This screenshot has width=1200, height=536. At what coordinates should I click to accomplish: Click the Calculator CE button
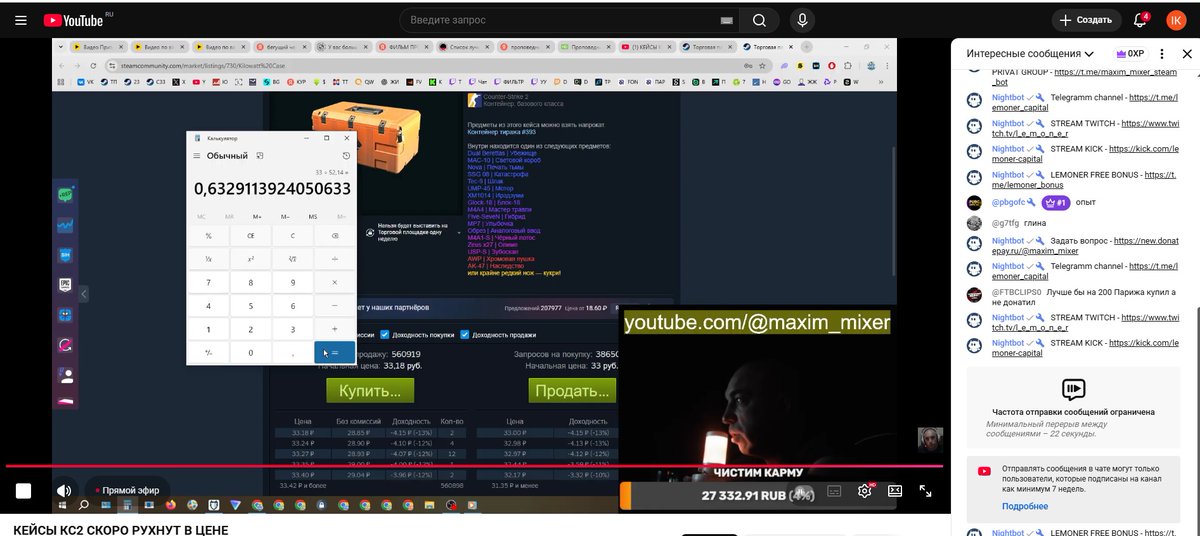pyautogui.click(x=250, y=236)
